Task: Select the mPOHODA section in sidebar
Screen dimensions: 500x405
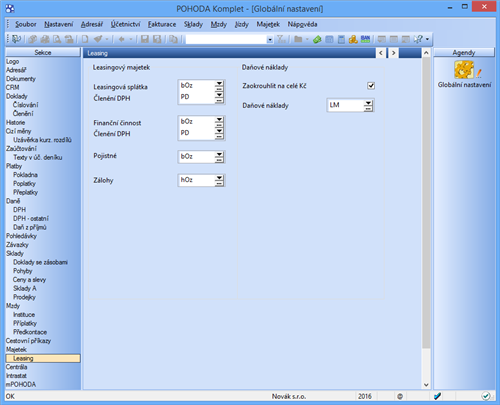Action: pyautogui.click(x=21, y=384)
